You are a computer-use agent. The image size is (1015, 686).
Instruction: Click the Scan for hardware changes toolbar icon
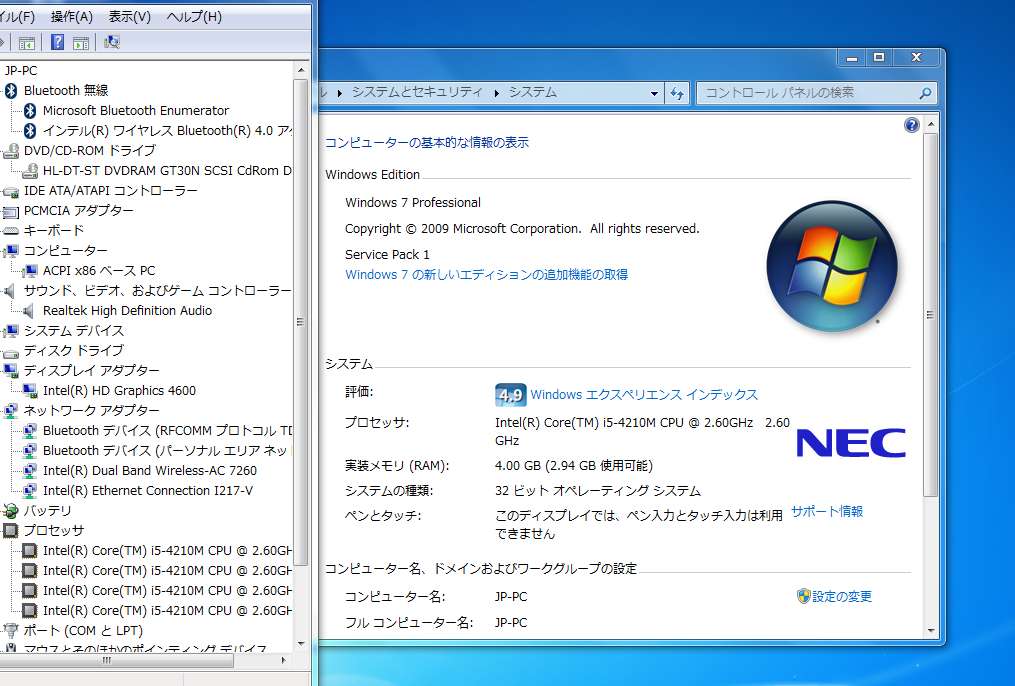pyautogui.click(x=112, y=43)
